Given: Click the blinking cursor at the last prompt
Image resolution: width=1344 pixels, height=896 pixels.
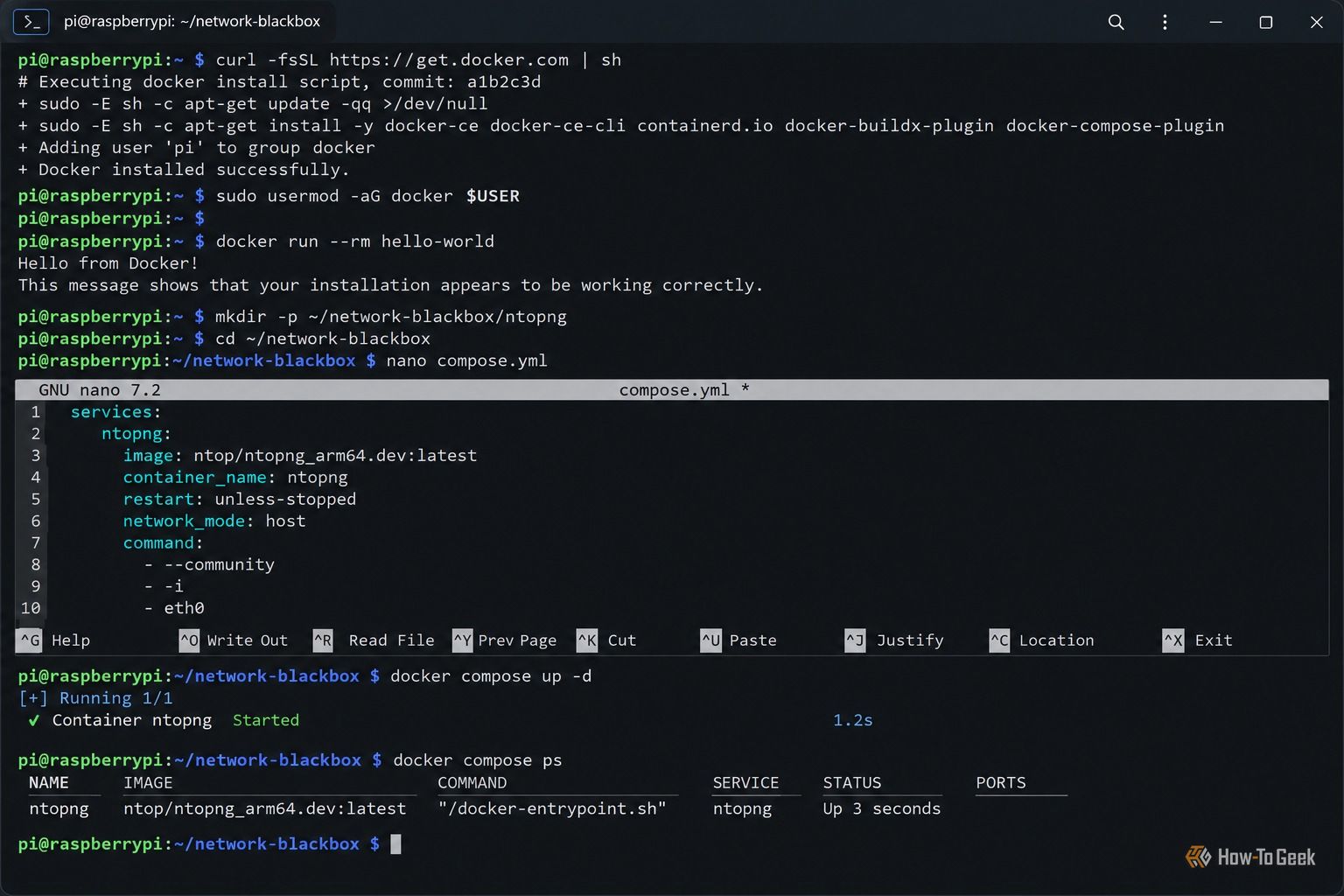Looking at the screenshot, I should [x=395, y=844].
